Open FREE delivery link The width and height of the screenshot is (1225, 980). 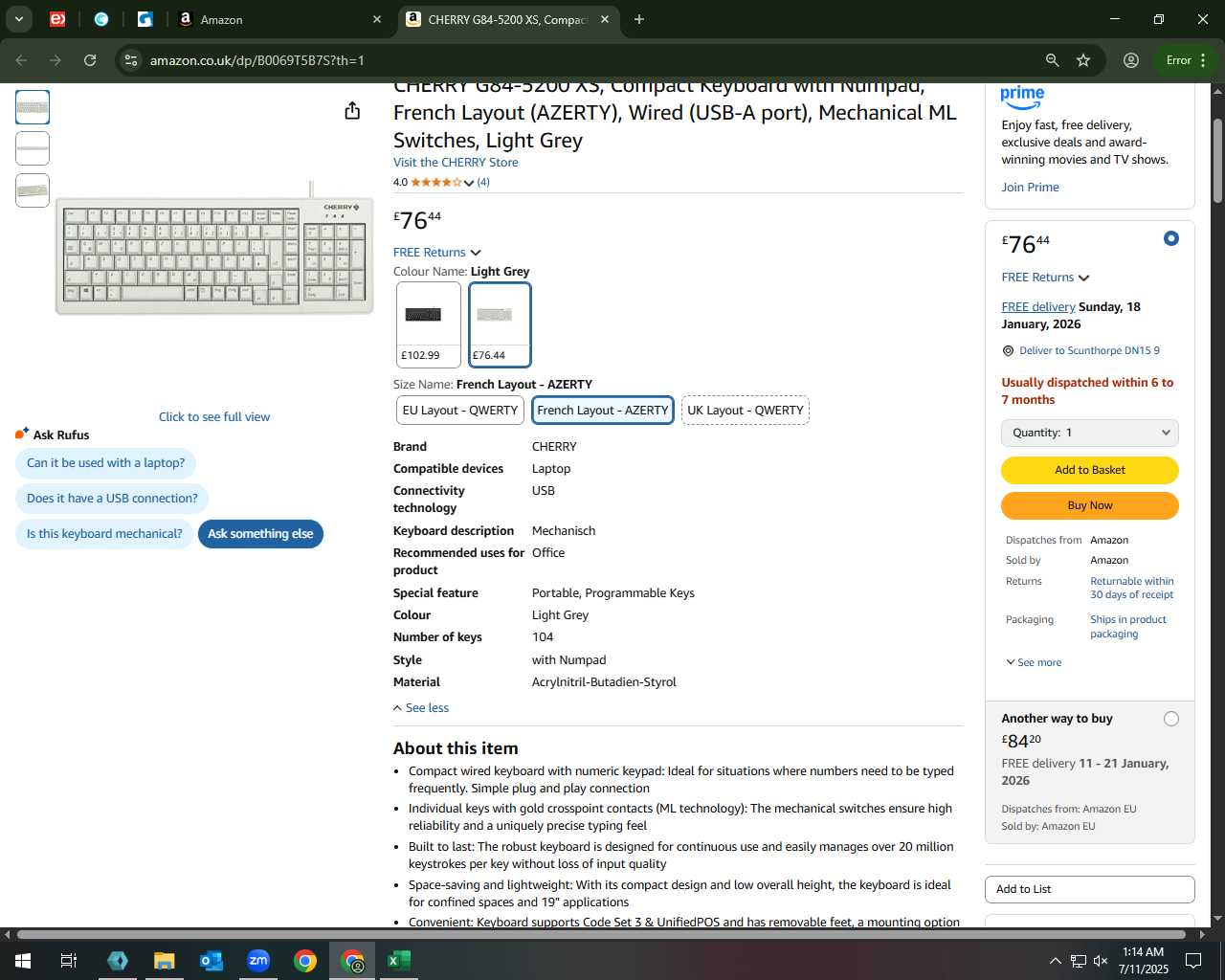(1038, 307)
